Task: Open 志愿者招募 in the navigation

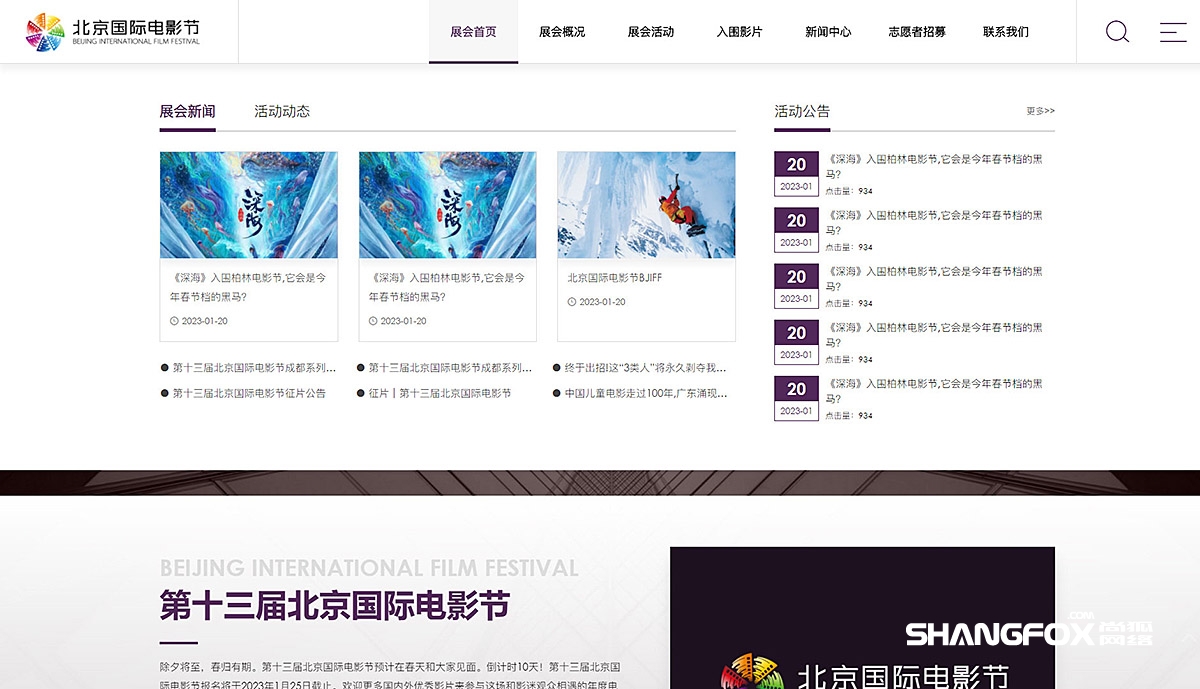Action: pos(917,32)
